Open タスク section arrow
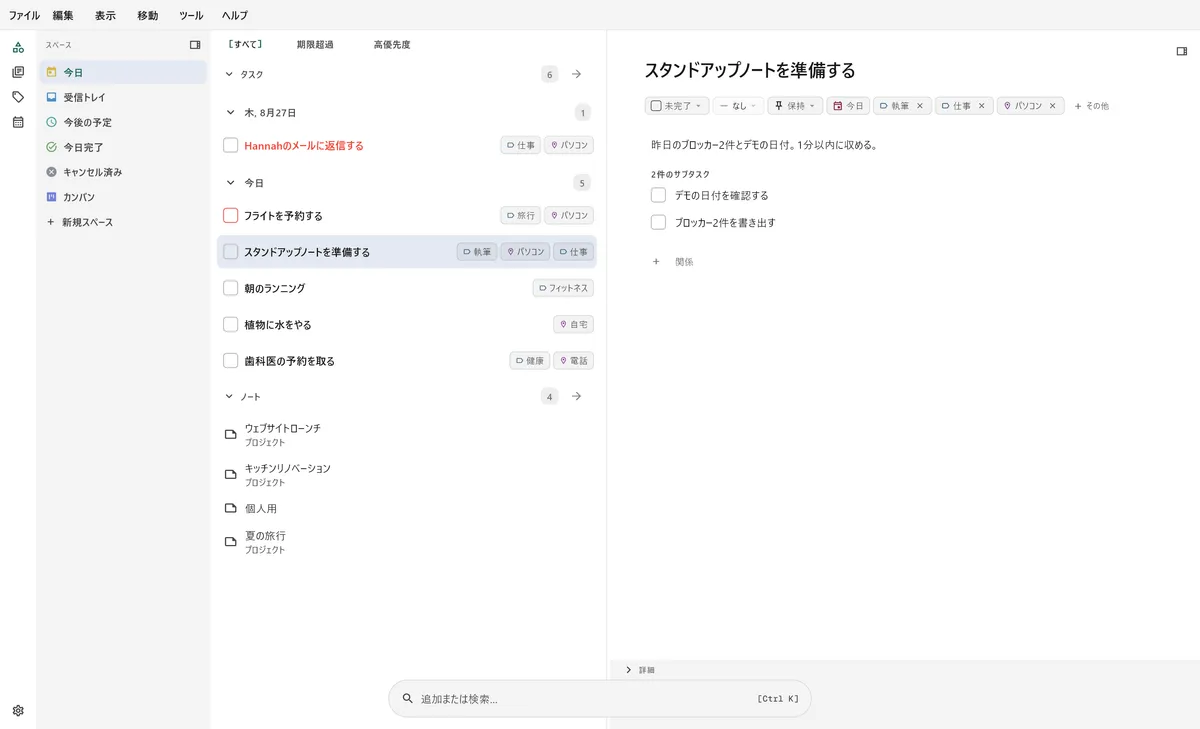This screenshot has width=1200, height=729. point(577,74)
